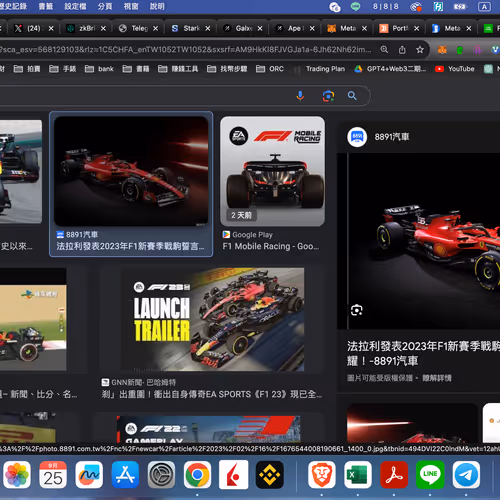Open Interactive Brokers red icon in Dock
This screenshot has height=500, width=500.
[234, 475]
